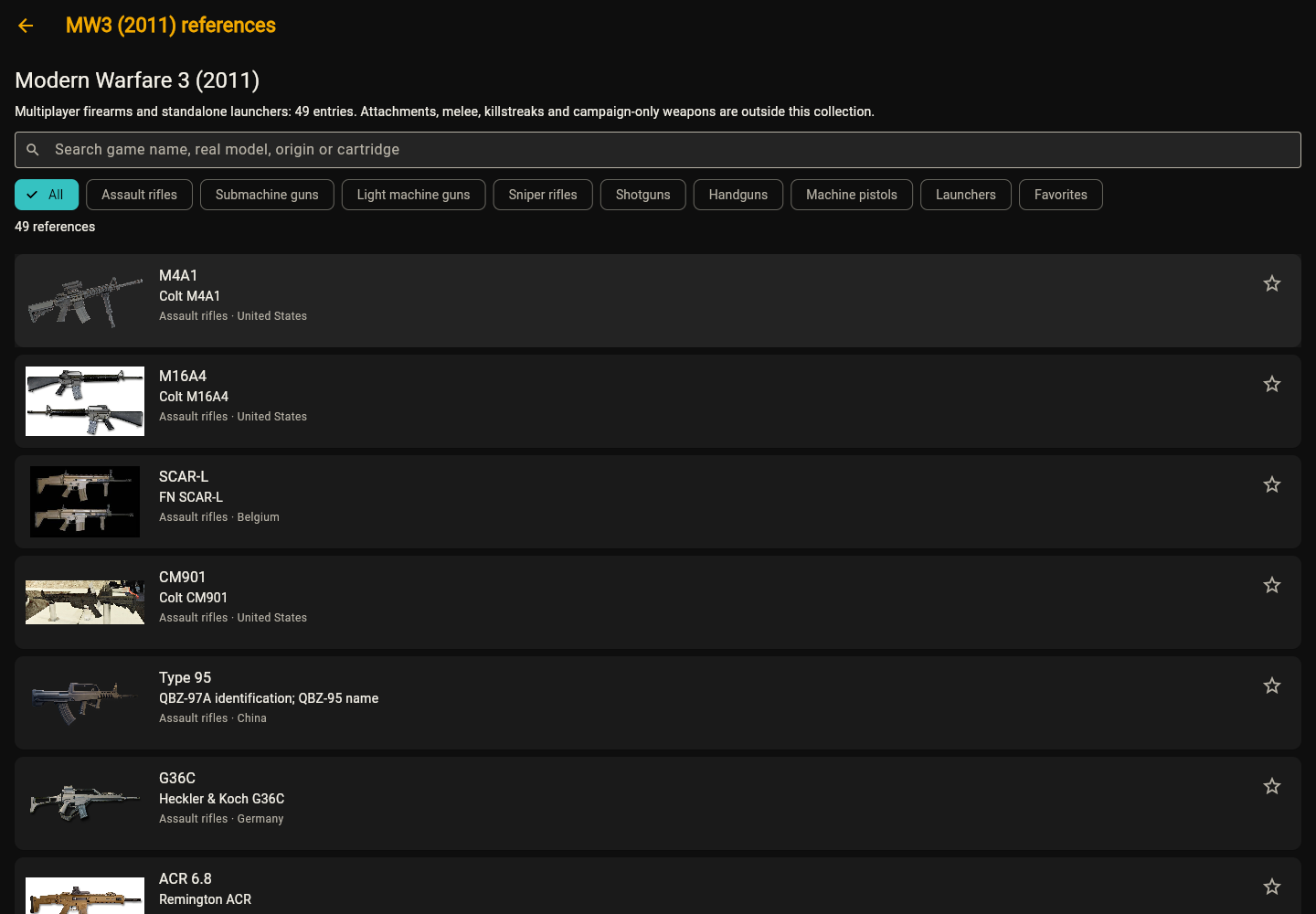Viewport: 1316px width, 914px height.
Task: Favorite the ACR 6.8 entry
Action: pyautogui.click(x=1272, y=887)
